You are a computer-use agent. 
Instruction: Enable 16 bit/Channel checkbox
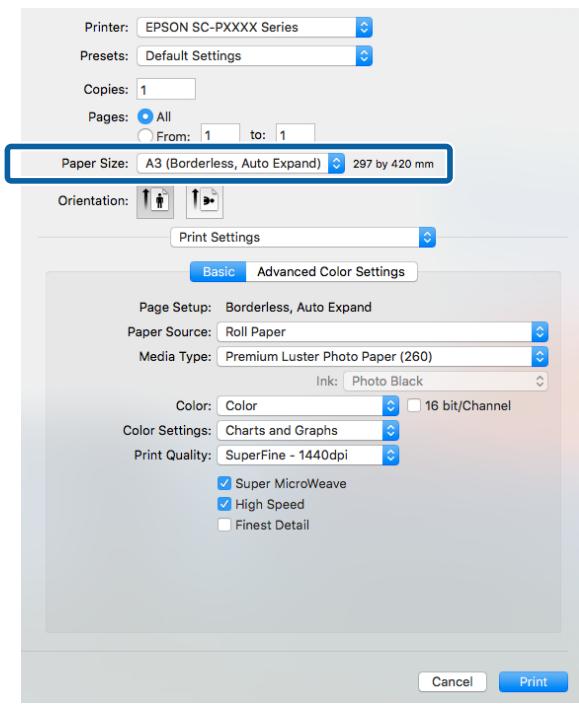(x=413, y=405)
